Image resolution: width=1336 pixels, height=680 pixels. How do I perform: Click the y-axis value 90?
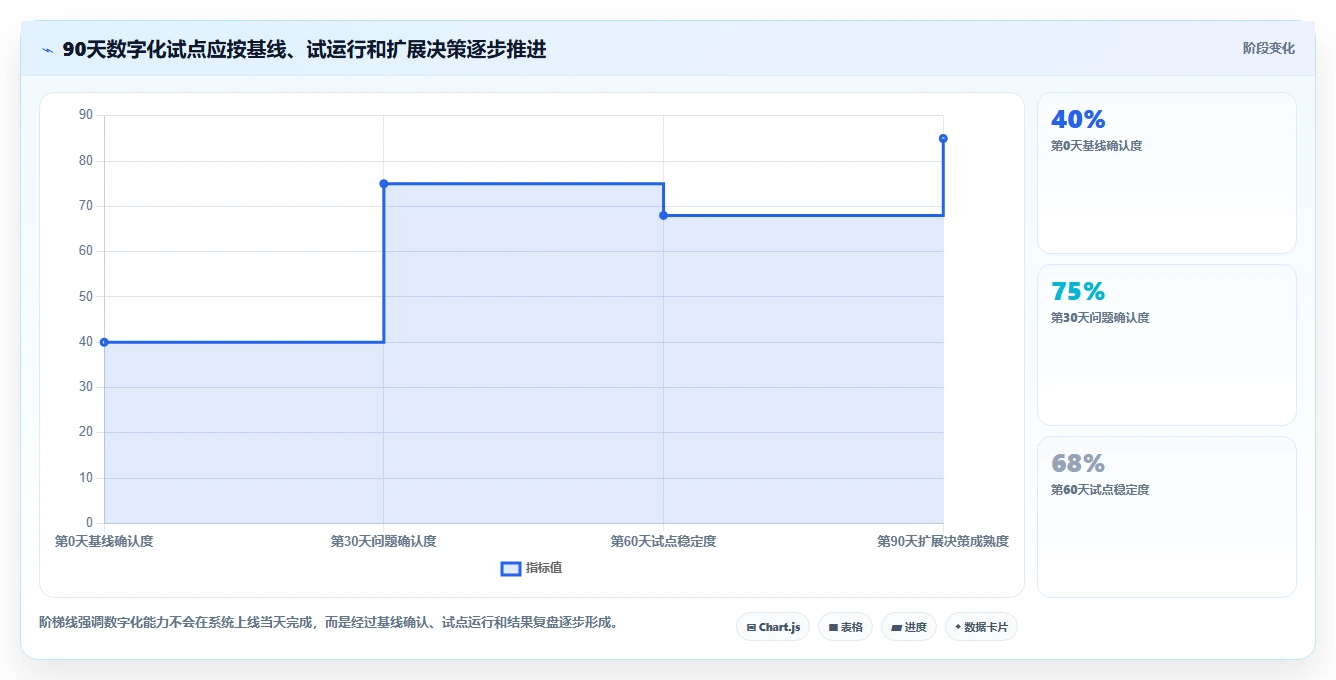(85, 115)
